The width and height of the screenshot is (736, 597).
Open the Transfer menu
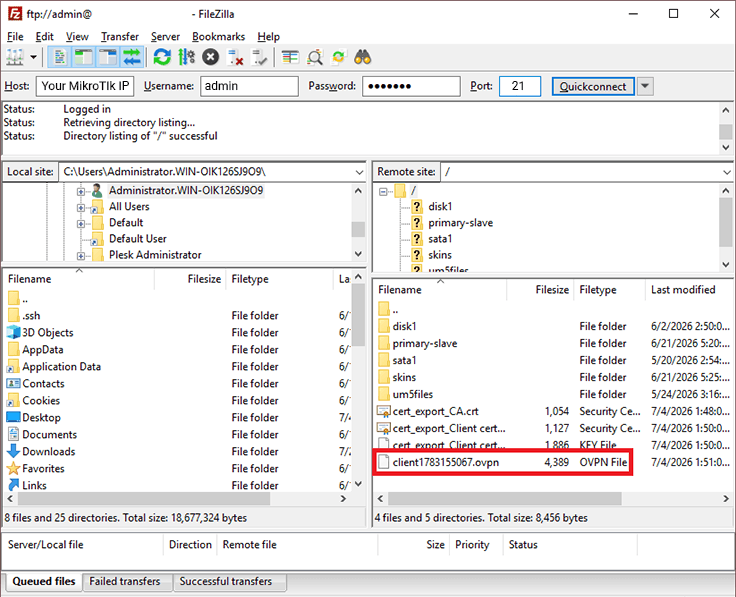coord(120,37)
